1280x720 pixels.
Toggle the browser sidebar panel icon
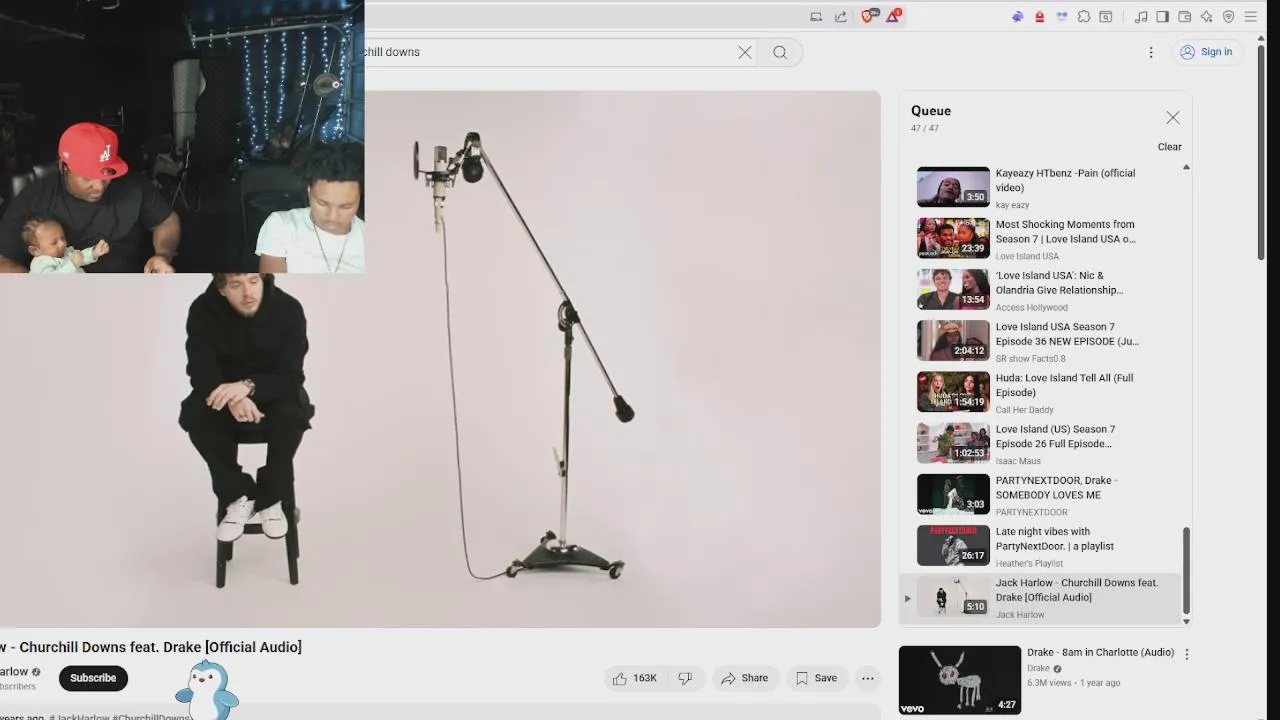[1163, 16]
